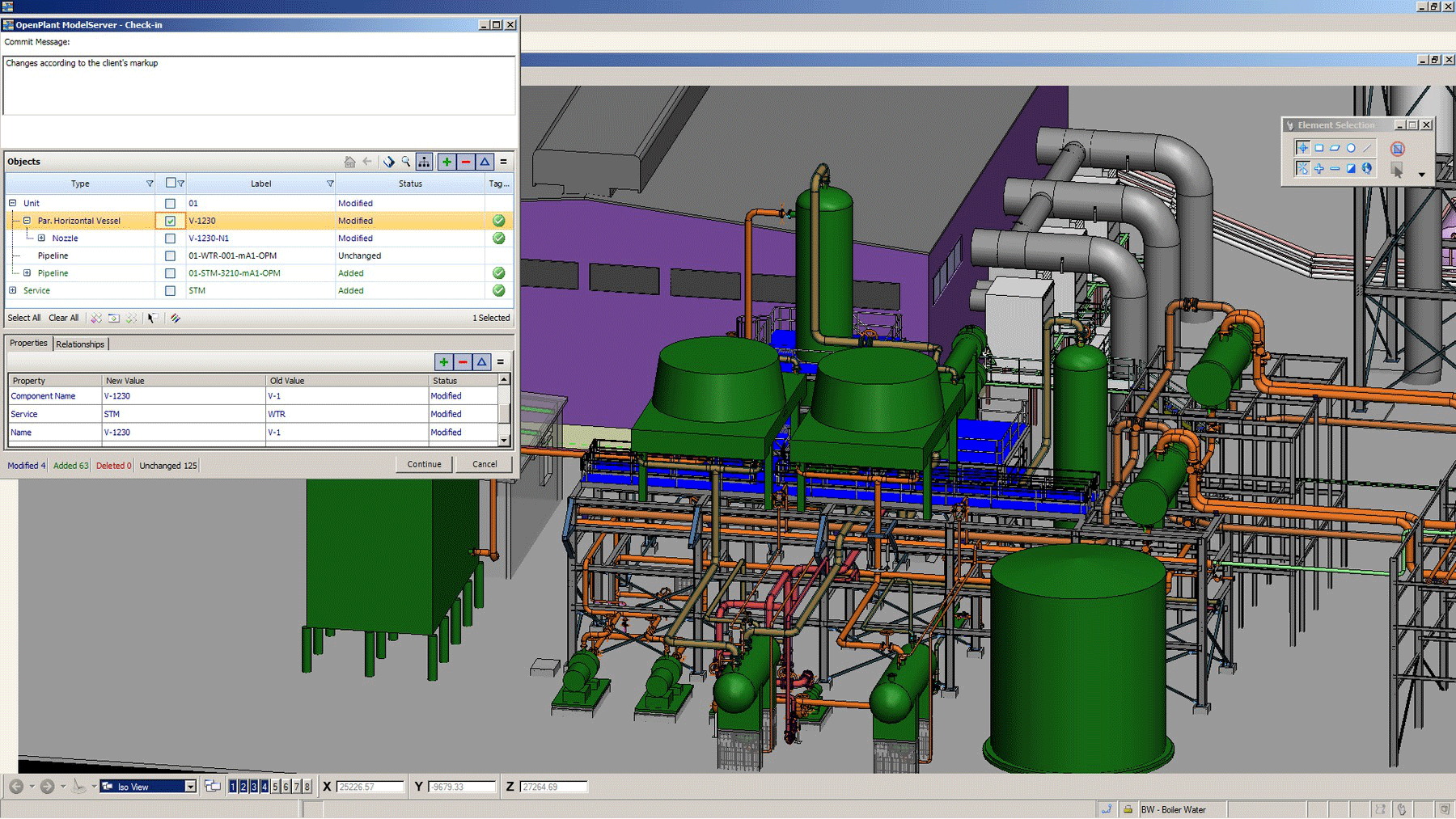Toggle hierarchy tree view icon in Objects toolbar

424,162
